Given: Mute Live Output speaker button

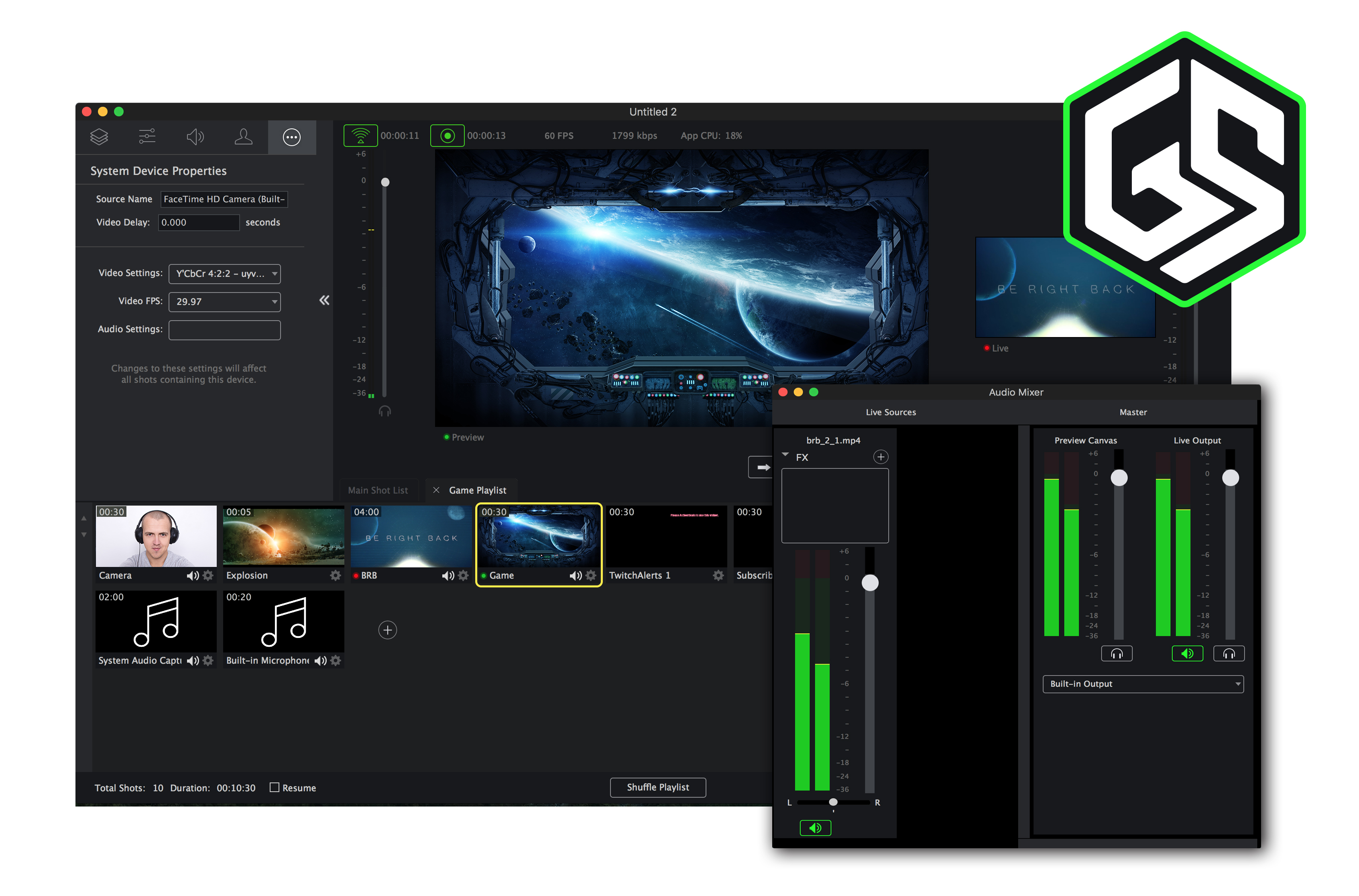Looking at the screenshot, I should click(x=1187, y=654).
